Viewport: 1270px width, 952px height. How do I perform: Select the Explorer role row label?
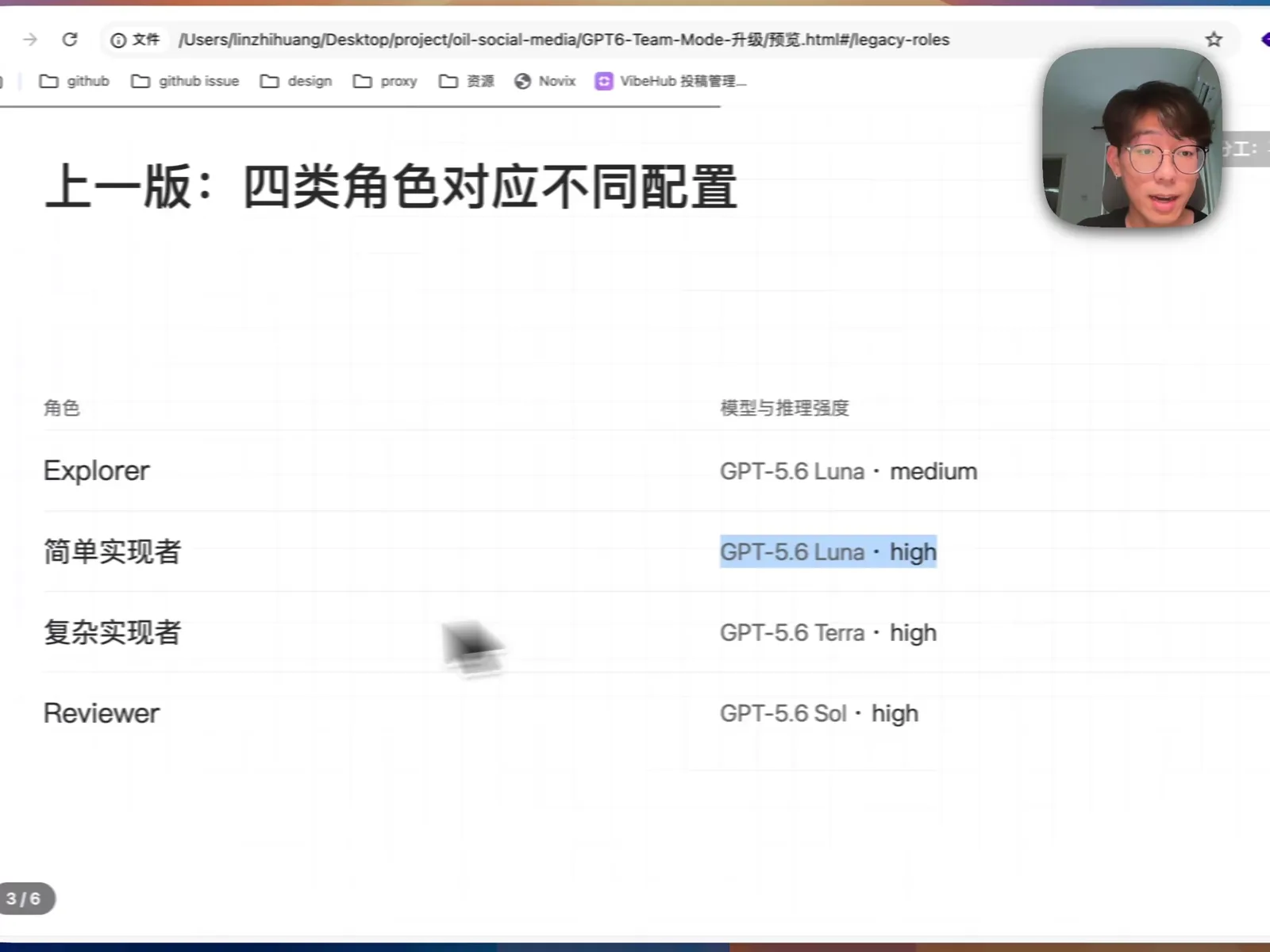97,471
